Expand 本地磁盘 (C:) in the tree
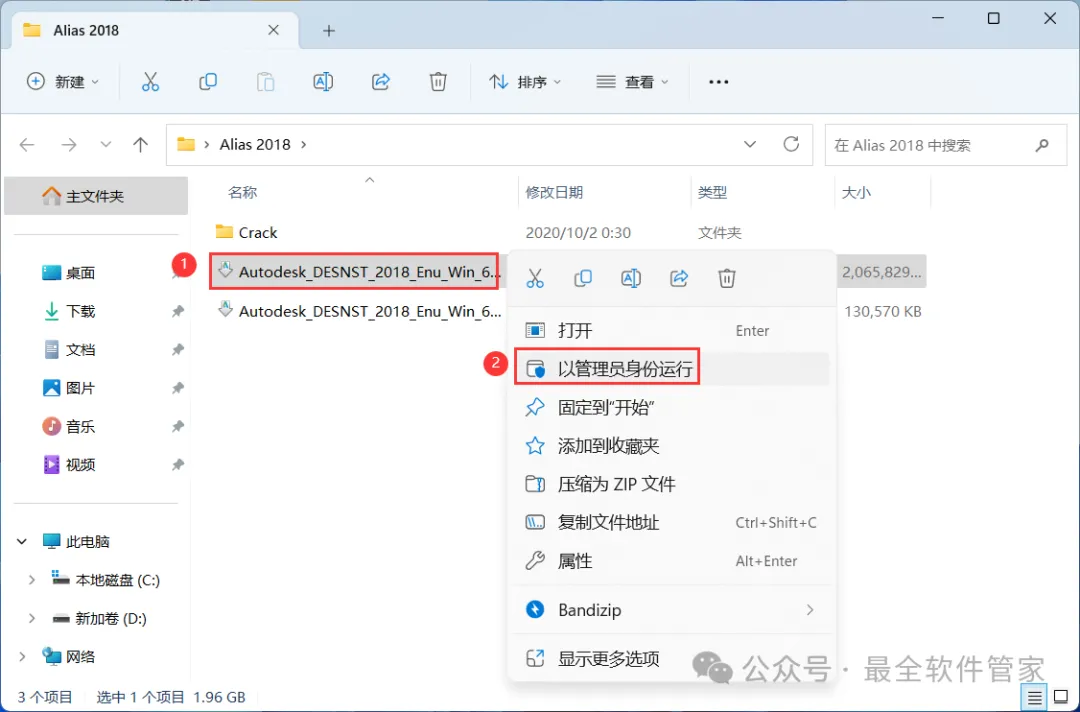This screenshot has height=712, width=1080. pyautogui.click(x=32, y=580)
